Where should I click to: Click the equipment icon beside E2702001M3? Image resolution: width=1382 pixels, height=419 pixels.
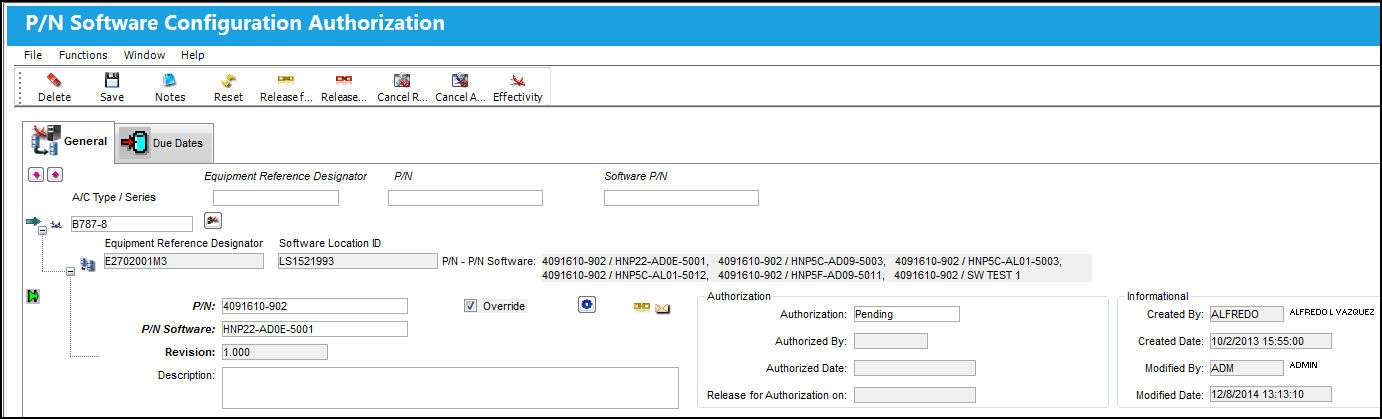[88, 264]
